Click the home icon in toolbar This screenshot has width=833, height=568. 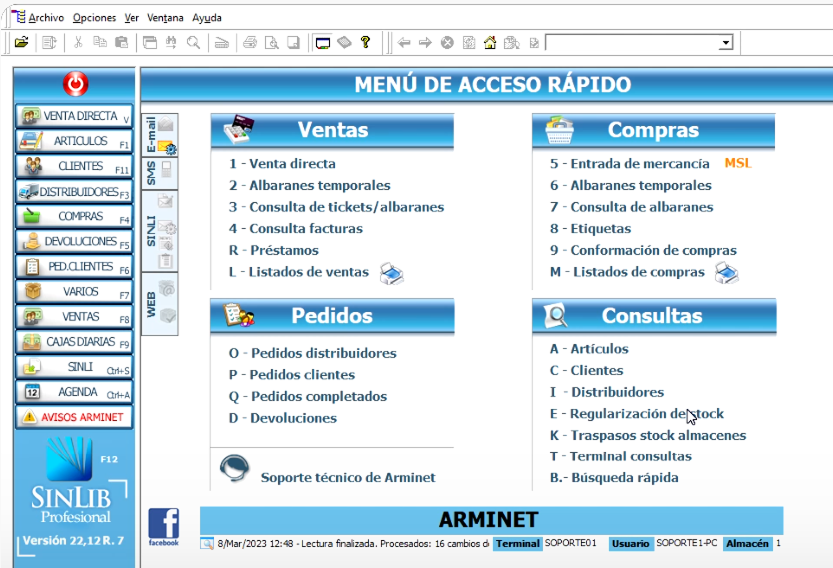coord(490,43)
